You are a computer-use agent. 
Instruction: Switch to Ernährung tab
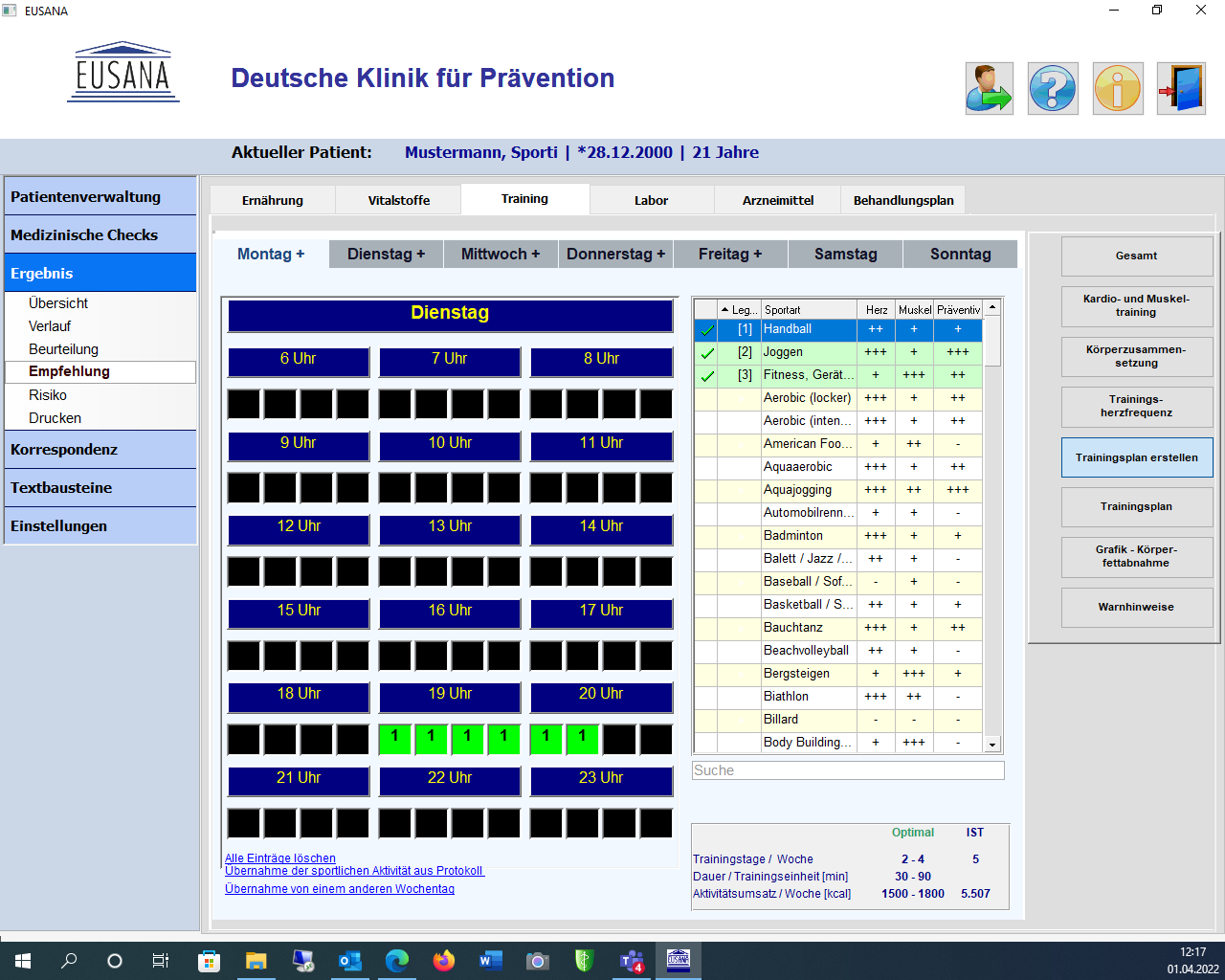click(x=273, y=200)
